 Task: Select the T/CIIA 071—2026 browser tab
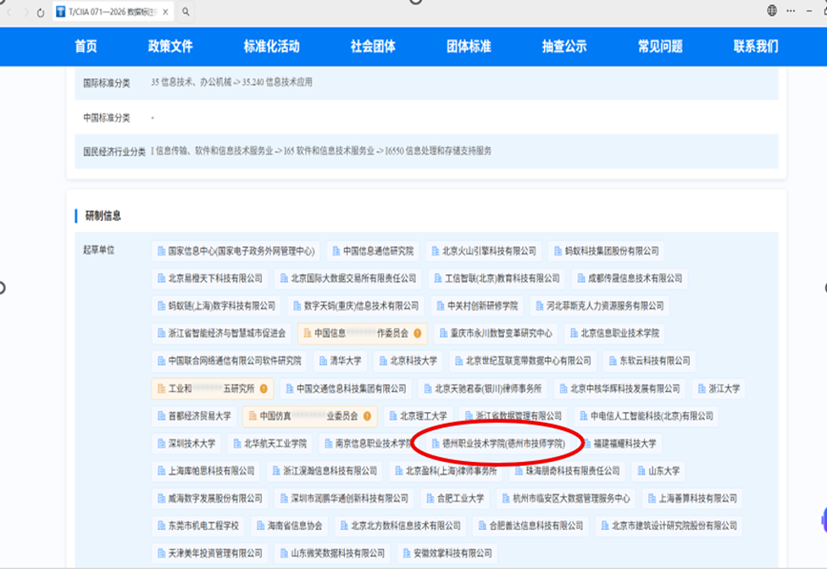pyautogui.click(x=112, y=12)
